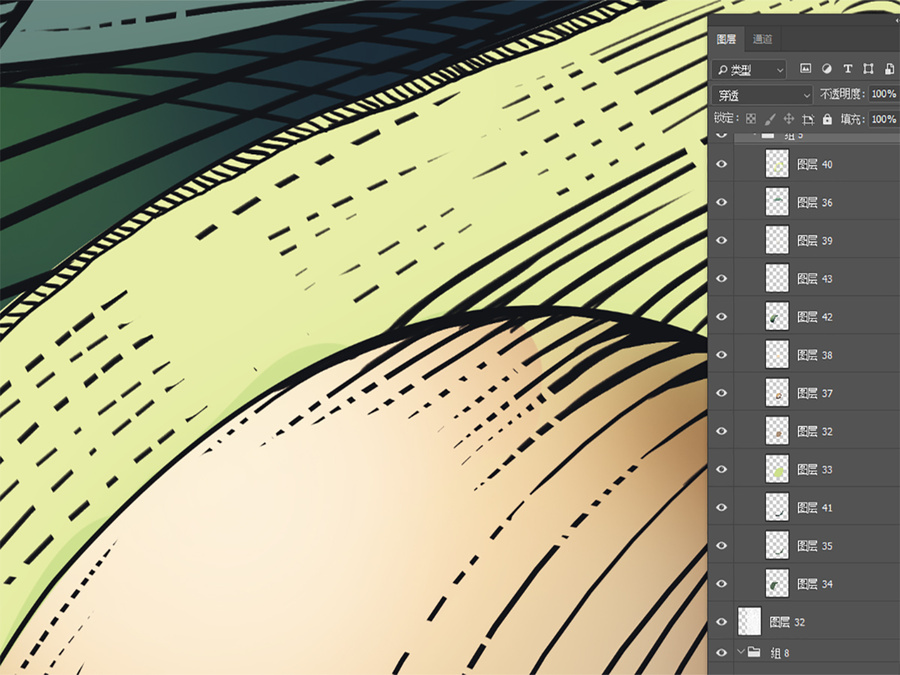The width and height of the screenshot is (900, 675).
Task: Open the 穿透 blend mode dropdown
Action: click(x=762, y=95)
